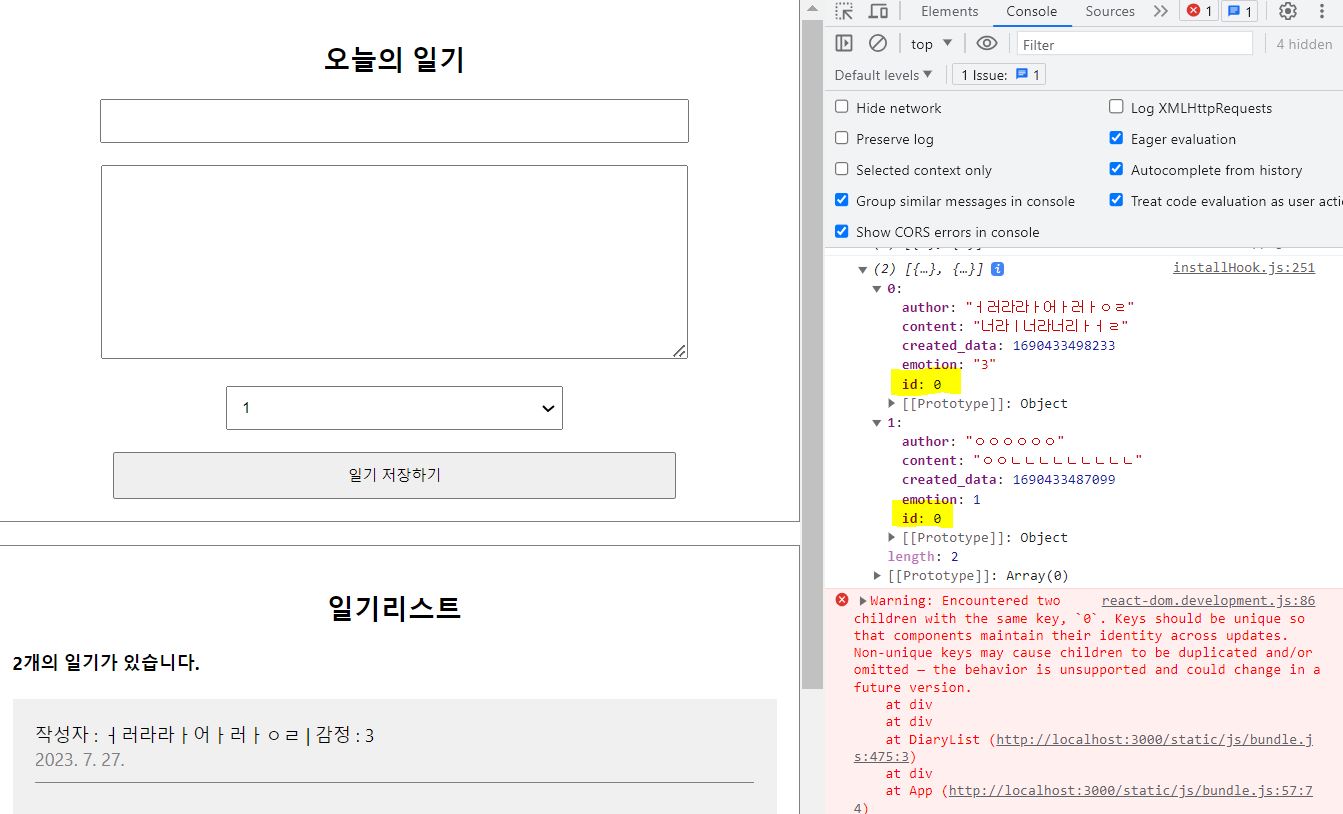Uncheck Autocomplete from history
This screenshot has height=814, width=1343.
1116,169
